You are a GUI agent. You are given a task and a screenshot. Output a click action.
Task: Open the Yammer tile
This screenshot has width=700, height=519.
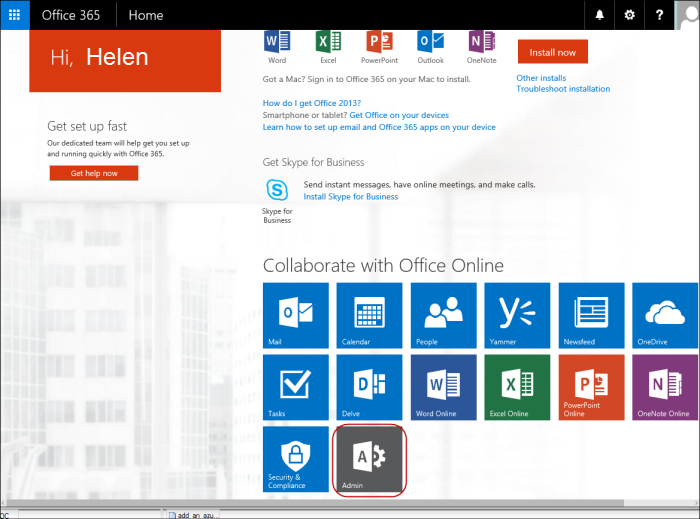517,315
